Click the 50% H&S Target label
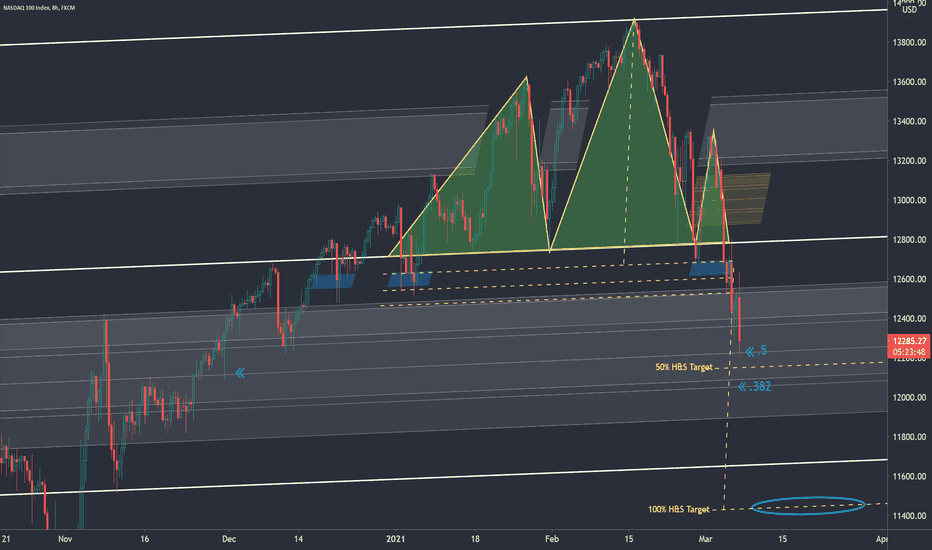The image size is (932, 550). point(684,367)
